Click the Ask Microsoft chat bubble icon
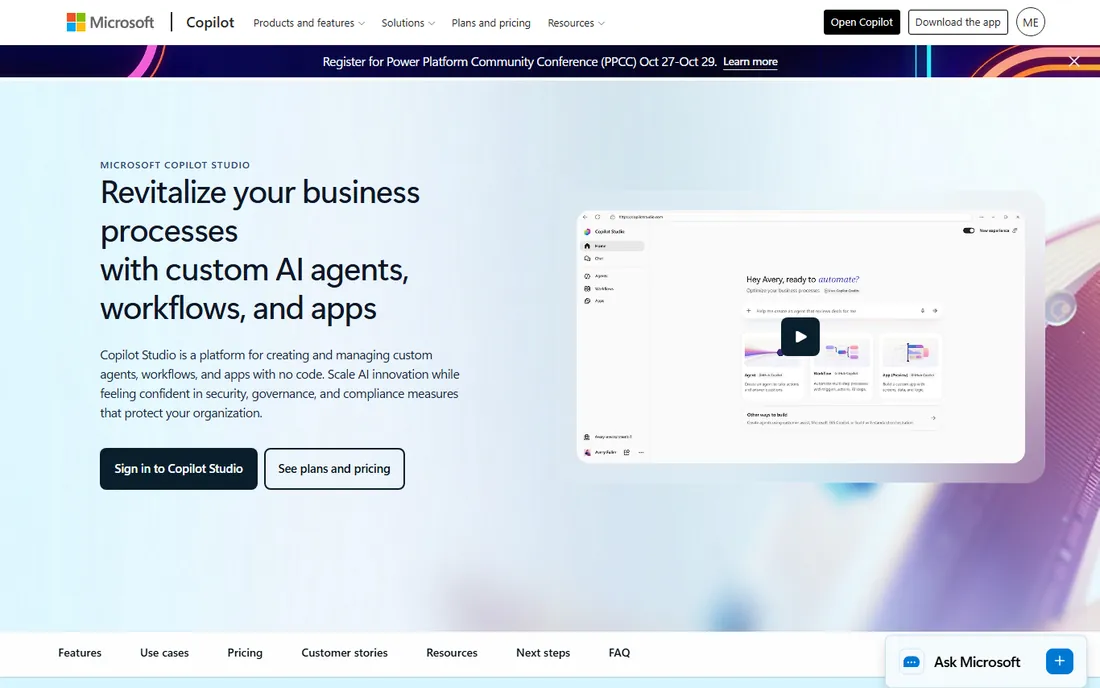The height and width of the screenshot is (688, 1100). pos(911,662)
